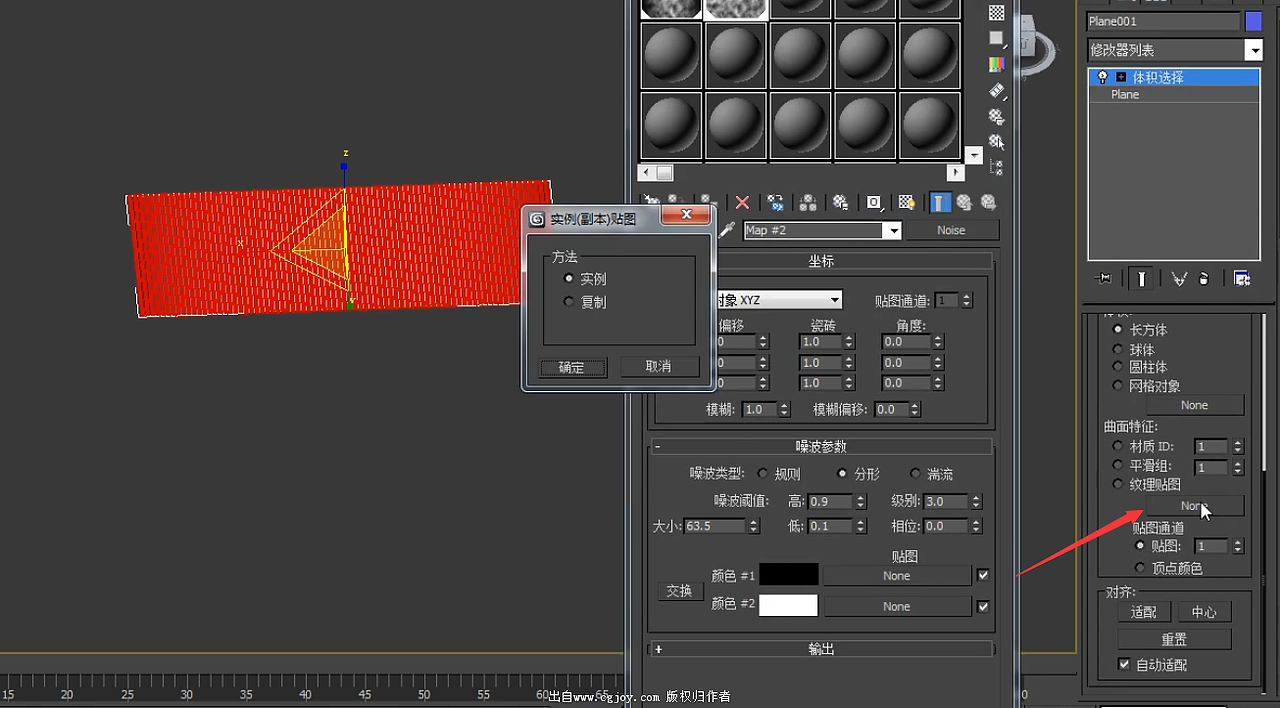Pin the modifier stack

(1103, 279)
